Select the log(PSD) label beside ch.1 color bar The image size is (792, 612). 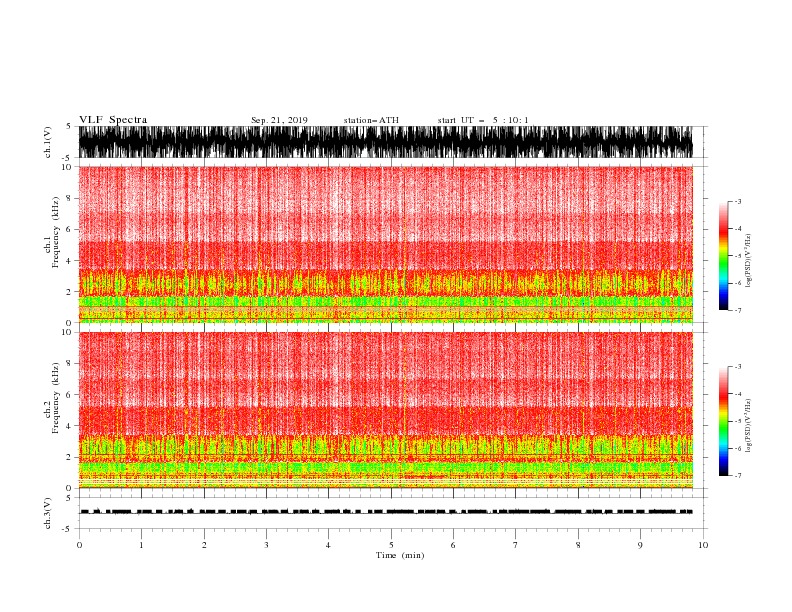(x=748, y=261)
